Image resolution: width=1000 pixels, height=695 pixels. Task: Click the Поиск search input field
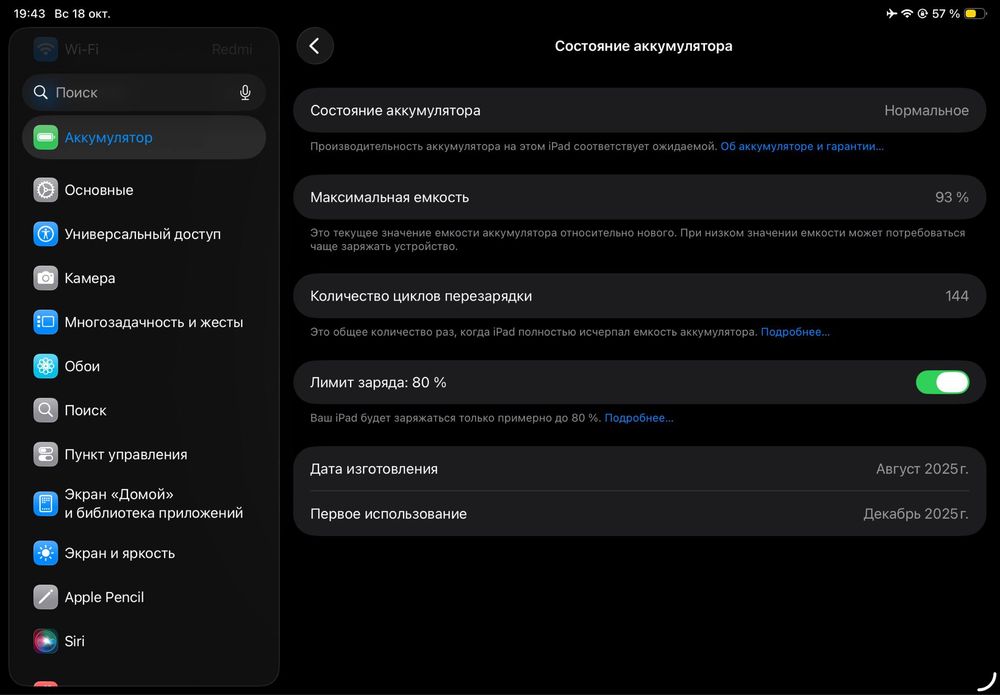tap(144, 92)
